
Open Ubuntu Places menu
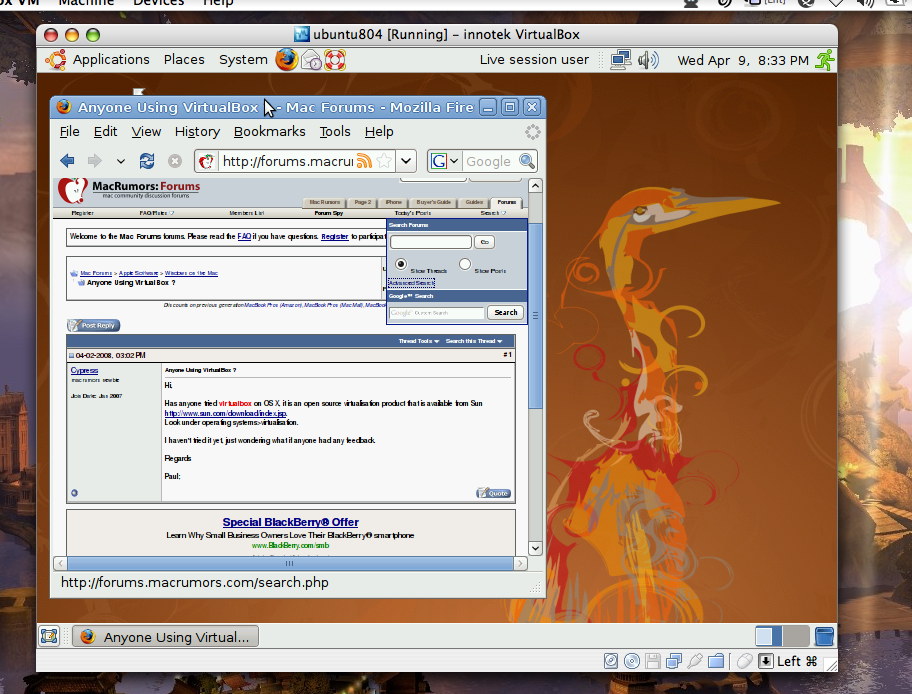184,60
